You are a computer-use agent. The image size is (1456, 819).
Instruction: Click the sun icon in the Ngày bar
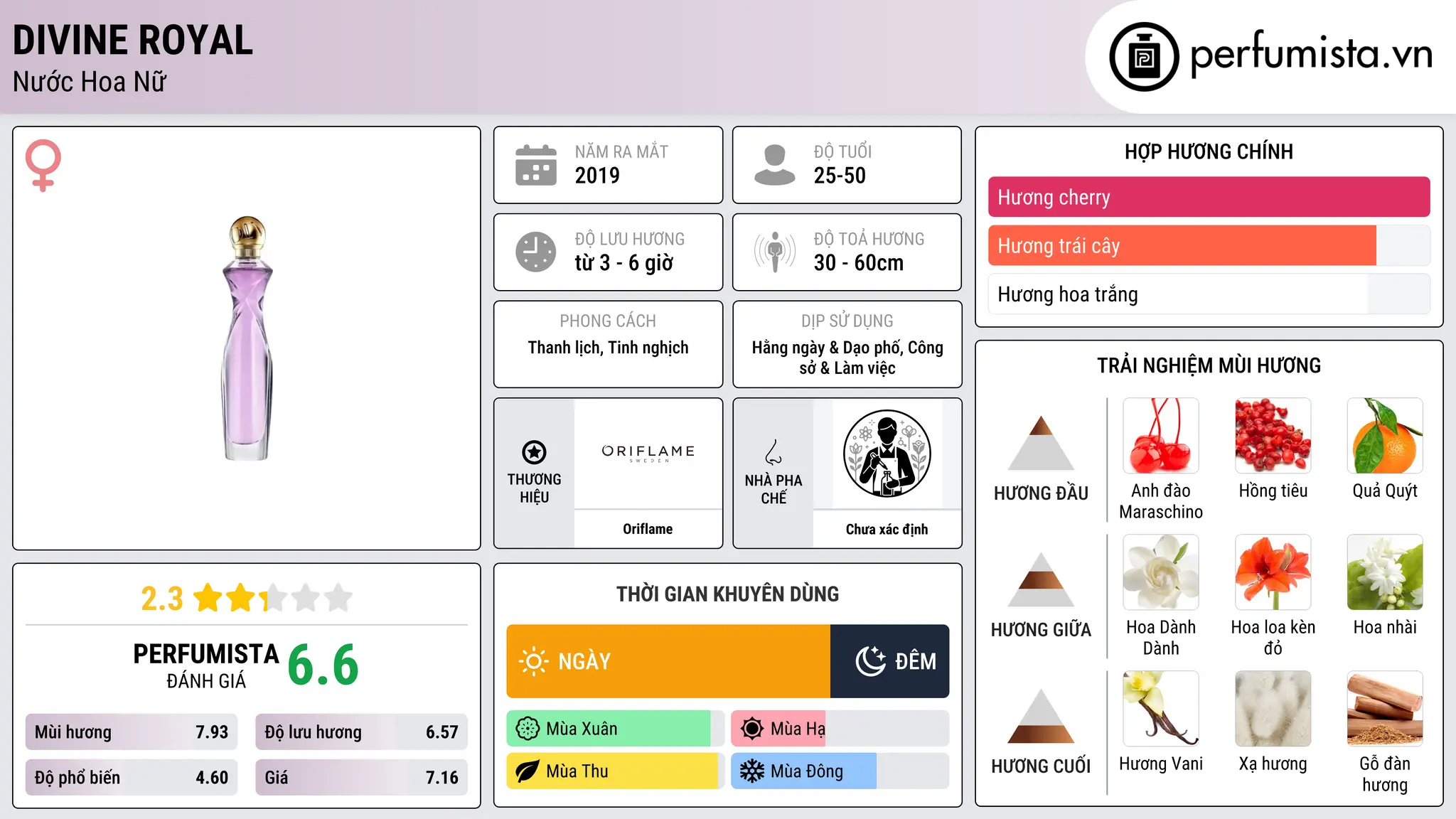533,661
